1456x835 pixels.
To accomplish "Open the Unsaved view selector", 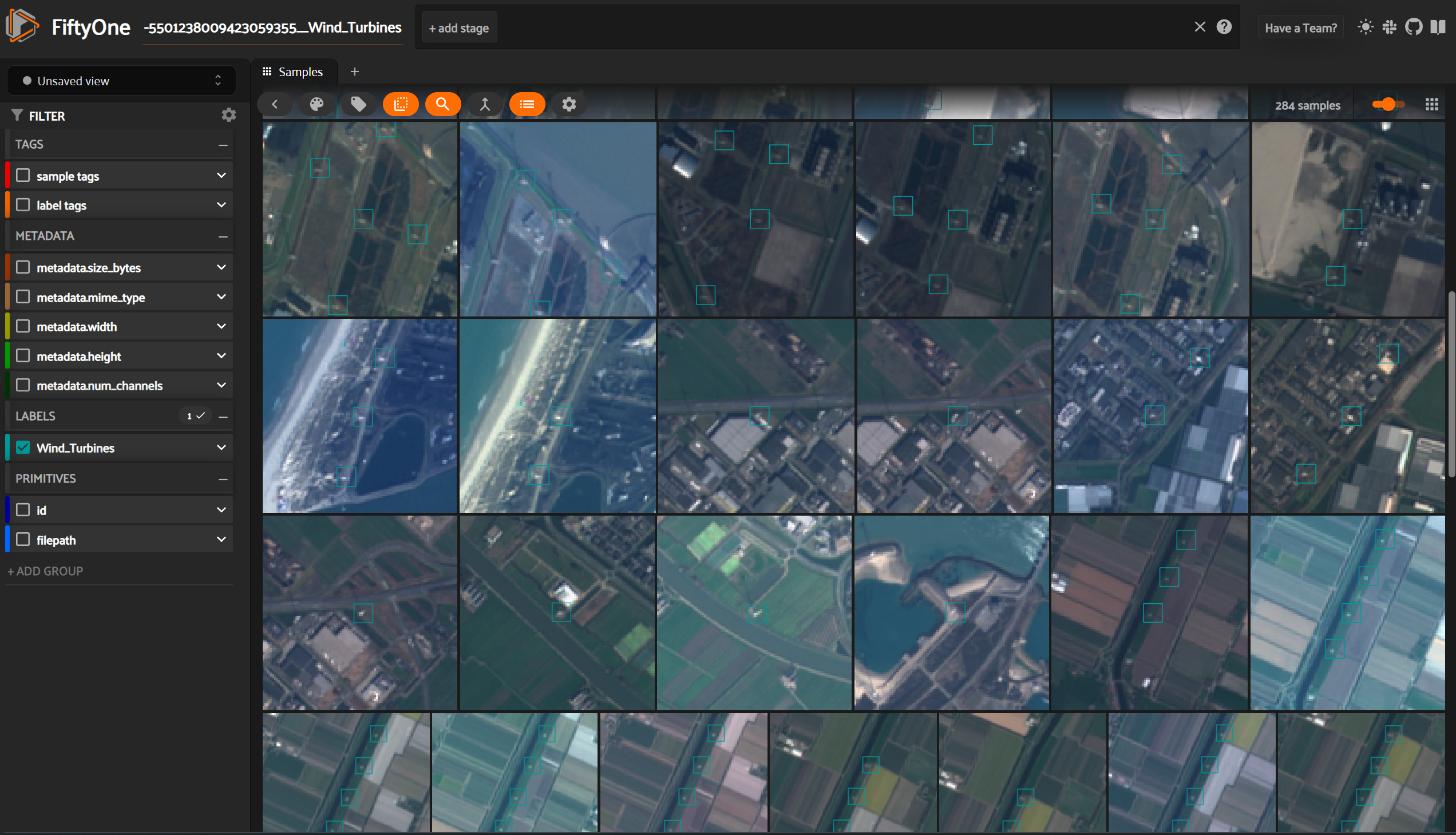I will pos(121,81).
